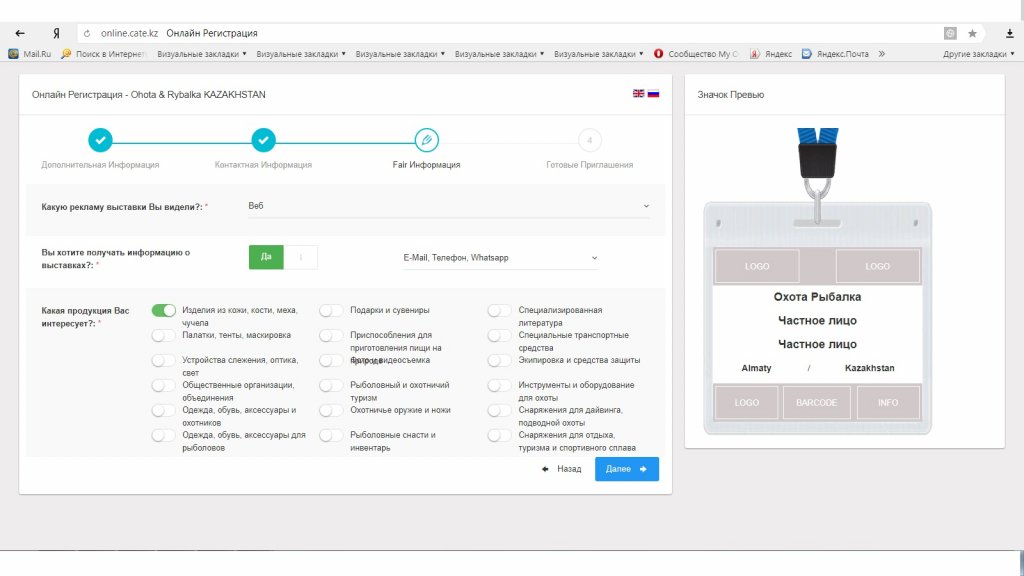The height and width of the screenshot is (576, 1024).
Task: Go back with the Назад link
Action: (x=561, y=469)
